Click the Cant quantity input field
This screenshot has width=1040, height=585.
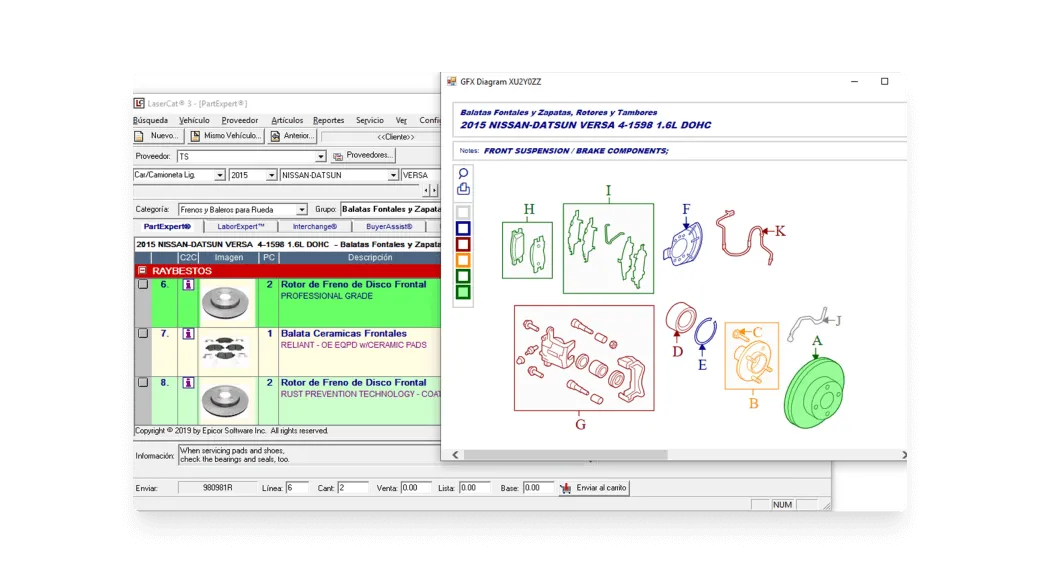click(x=353, y=488)
